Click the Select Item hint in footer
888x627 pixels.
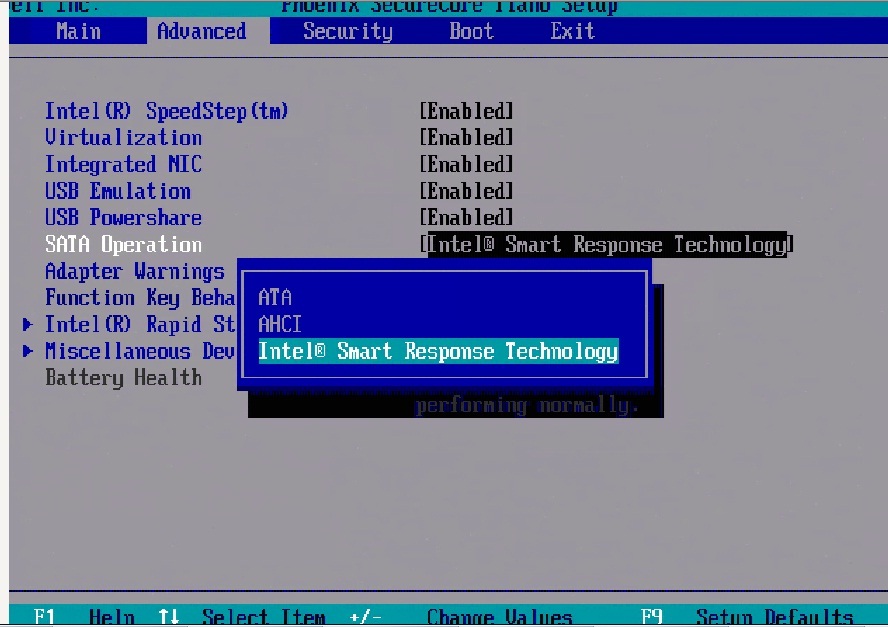pyautogui.click(x=241, y=616)
